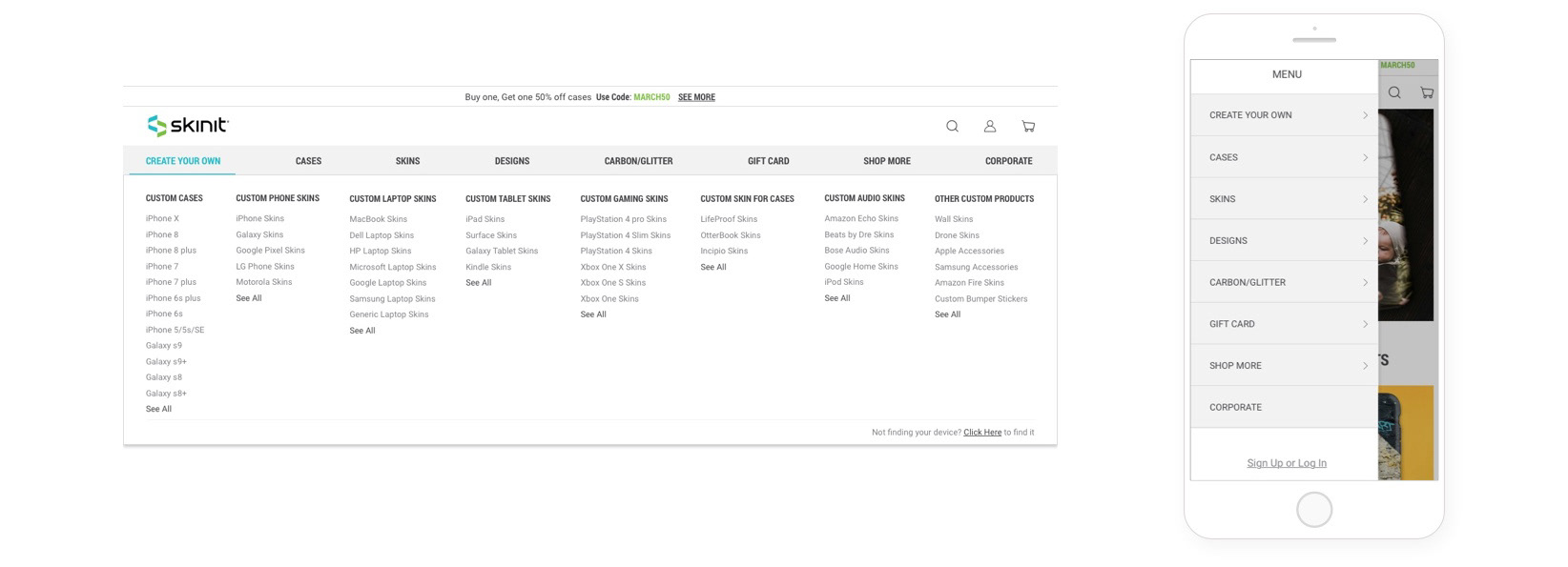The image size is (1568, 567).
Task: Select Amazon Fire Skins link
Action: [969, 282]
